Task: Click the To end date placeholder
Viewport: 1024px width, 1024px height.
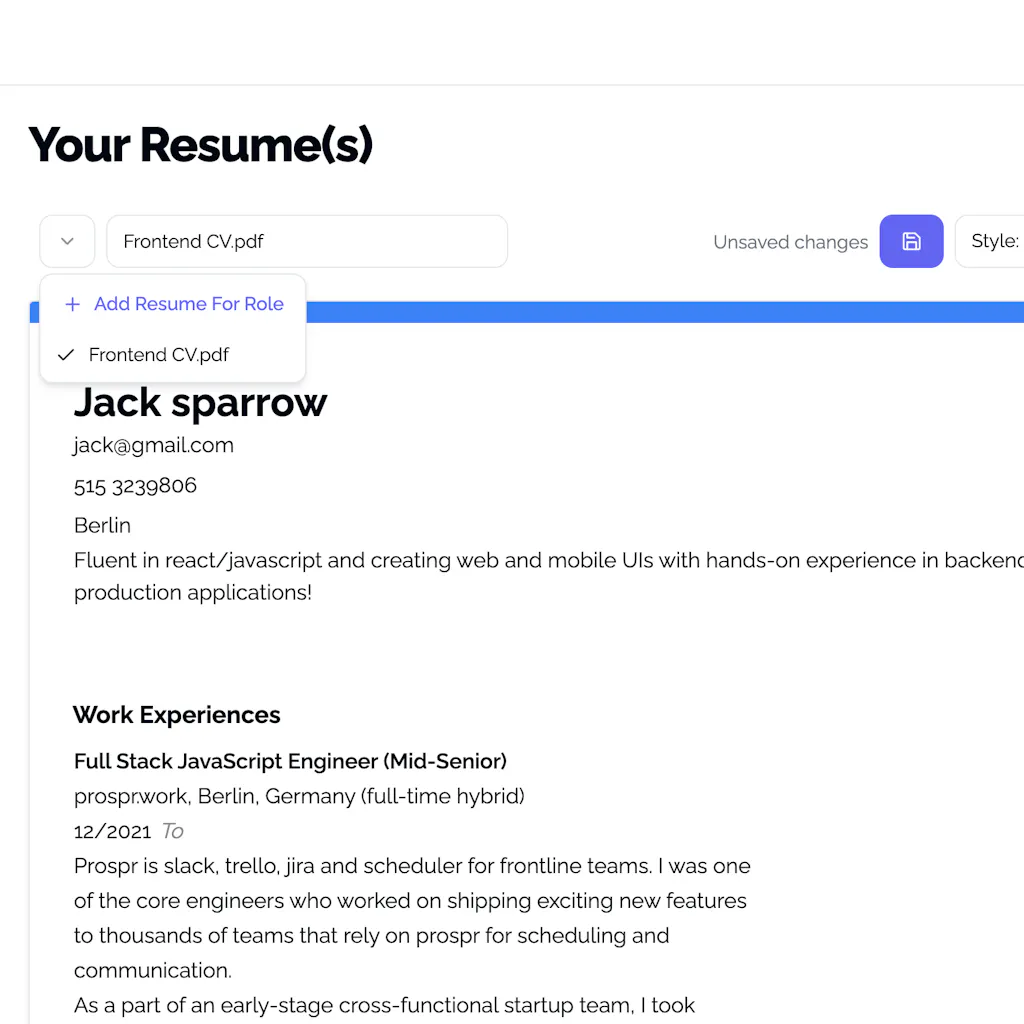Action: pos(173,831)
